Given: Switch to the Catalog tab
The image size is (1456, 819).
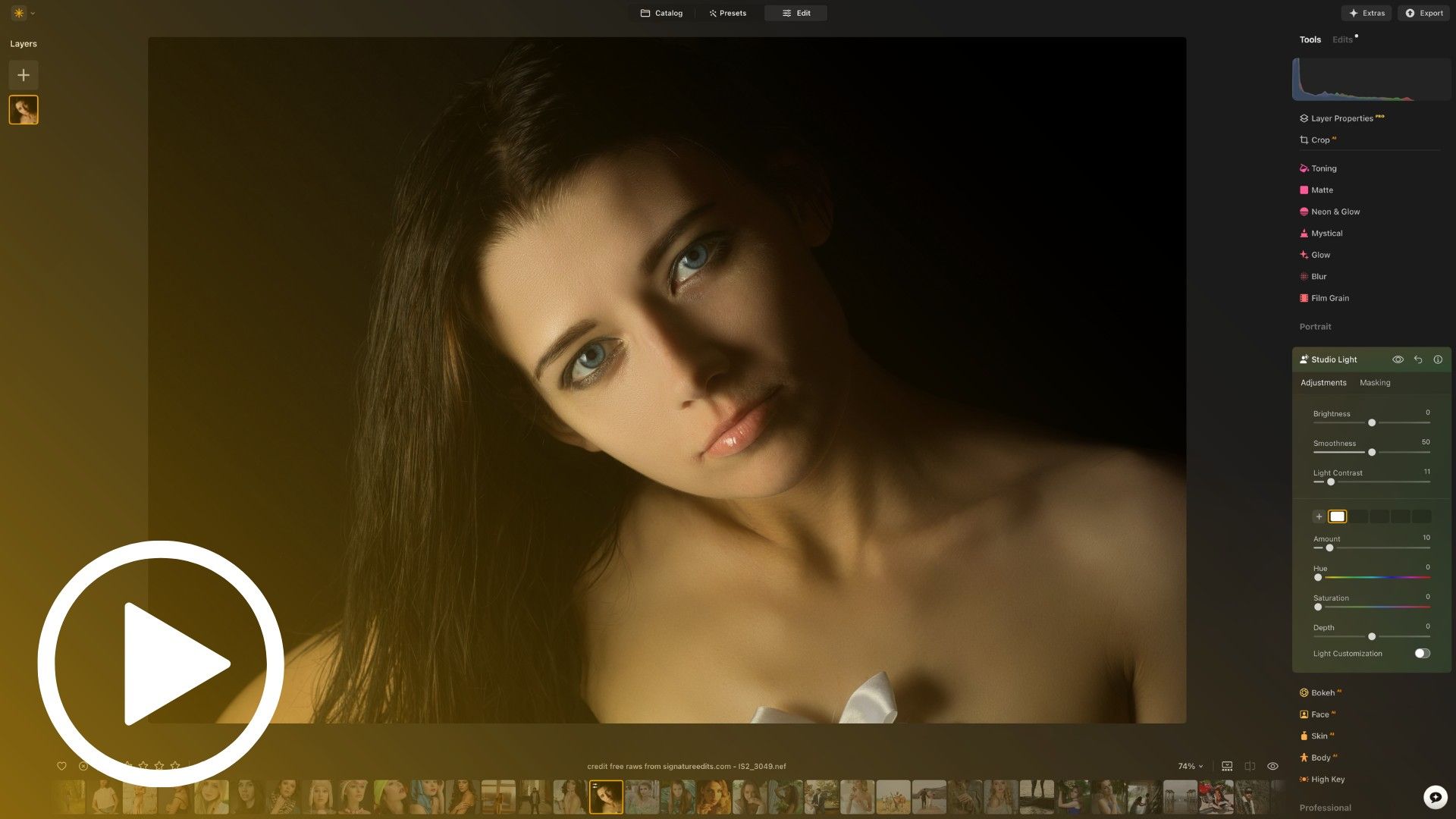Looking at the screenshot, I should (x=661, y=13).
